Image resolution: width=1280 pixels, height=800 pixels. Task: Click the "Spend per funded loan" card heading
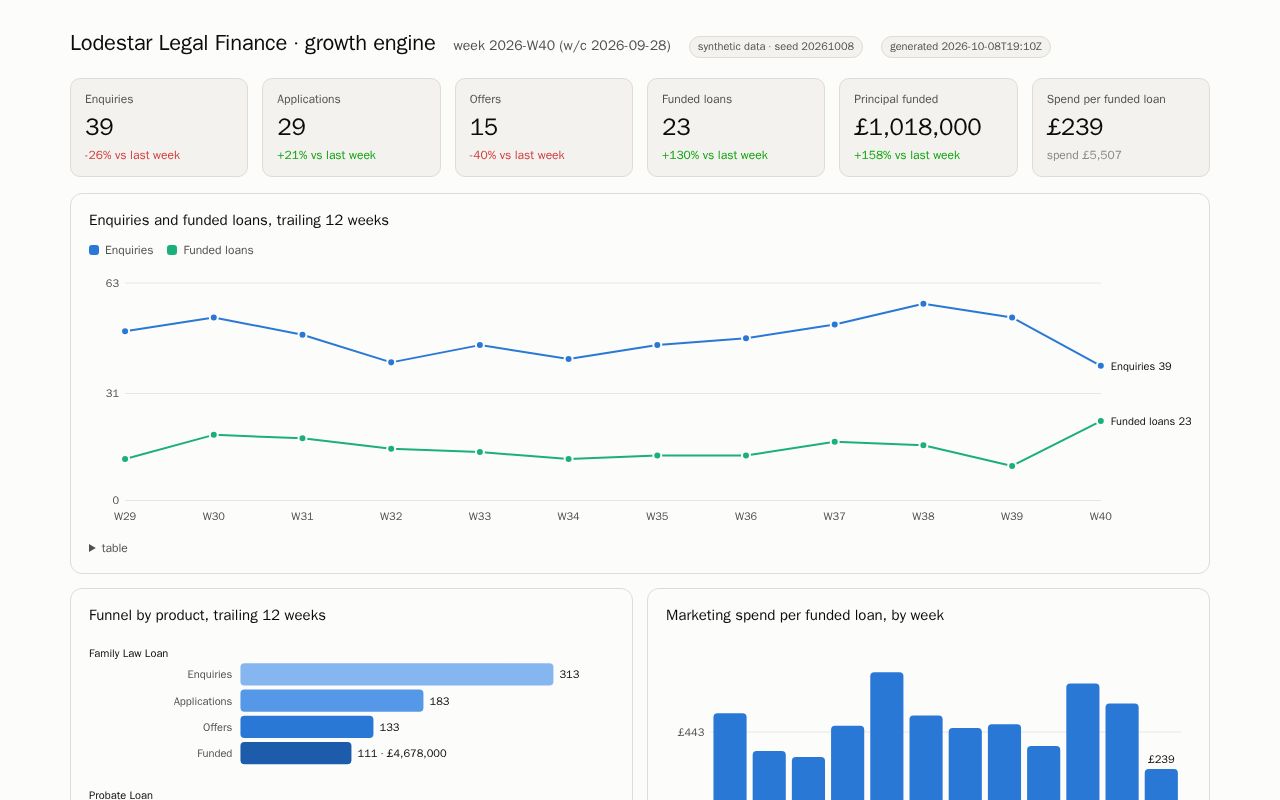pos(1106,99)
